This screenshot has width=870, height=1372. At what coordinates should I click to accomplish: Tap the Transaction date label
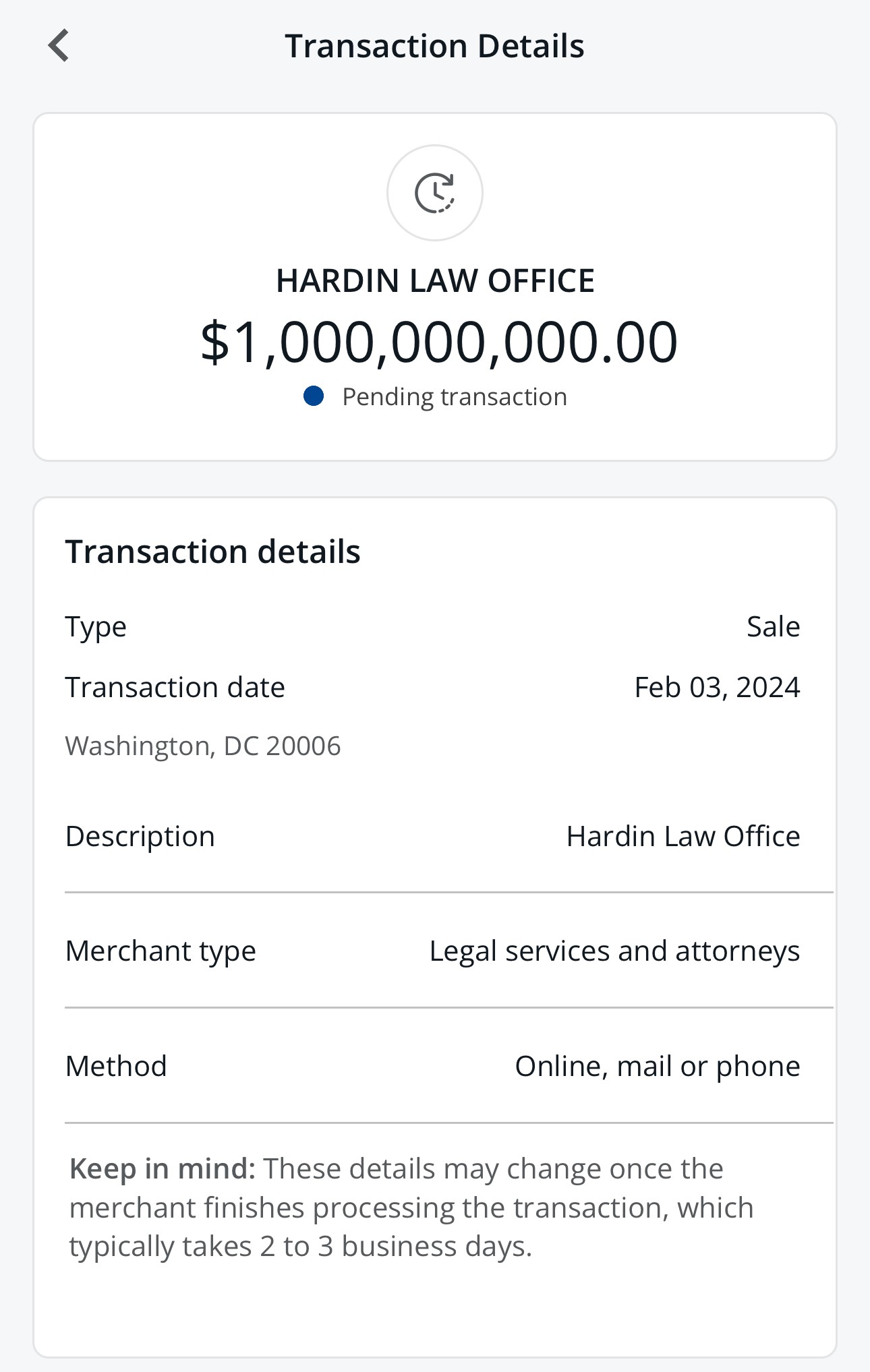click(x=175, y=688)
